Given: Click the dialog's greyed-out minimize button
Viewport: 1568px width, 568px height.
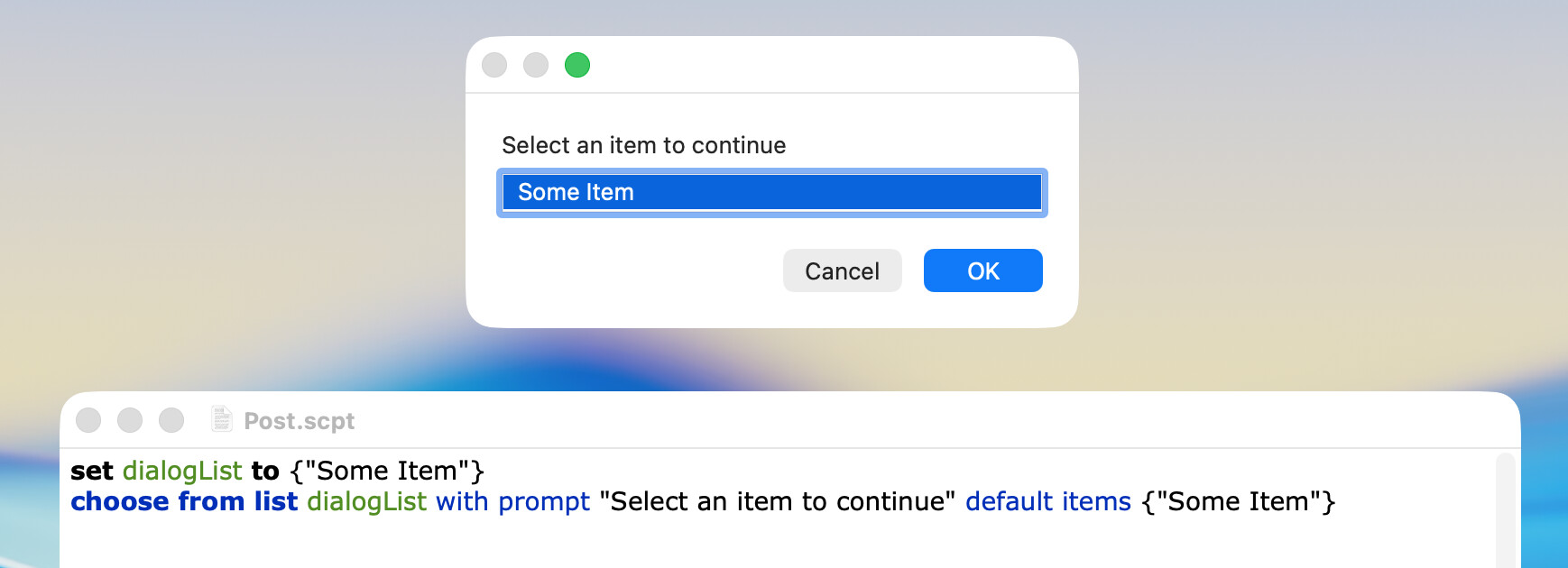Looking at the screenshot, I should [536, 65].
